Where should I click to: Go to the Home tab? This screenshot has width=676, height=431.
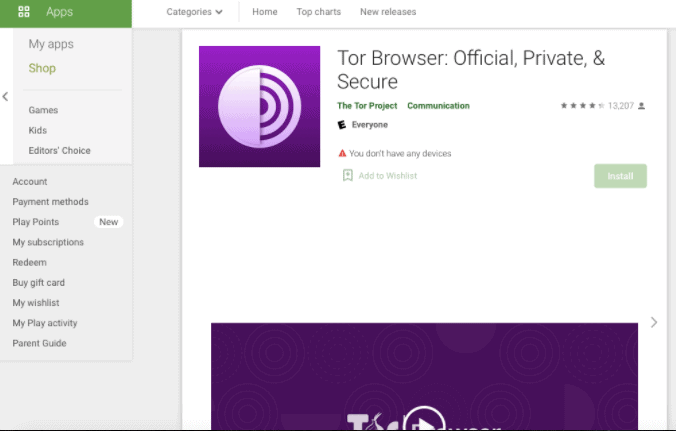(265, 12)
